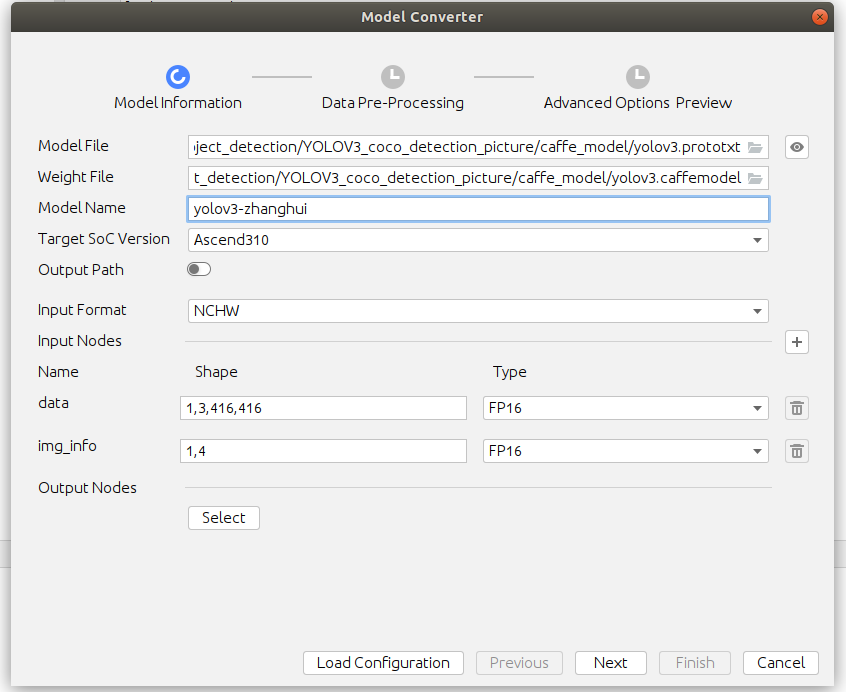Click the Model Information step icon

(178, 77)
